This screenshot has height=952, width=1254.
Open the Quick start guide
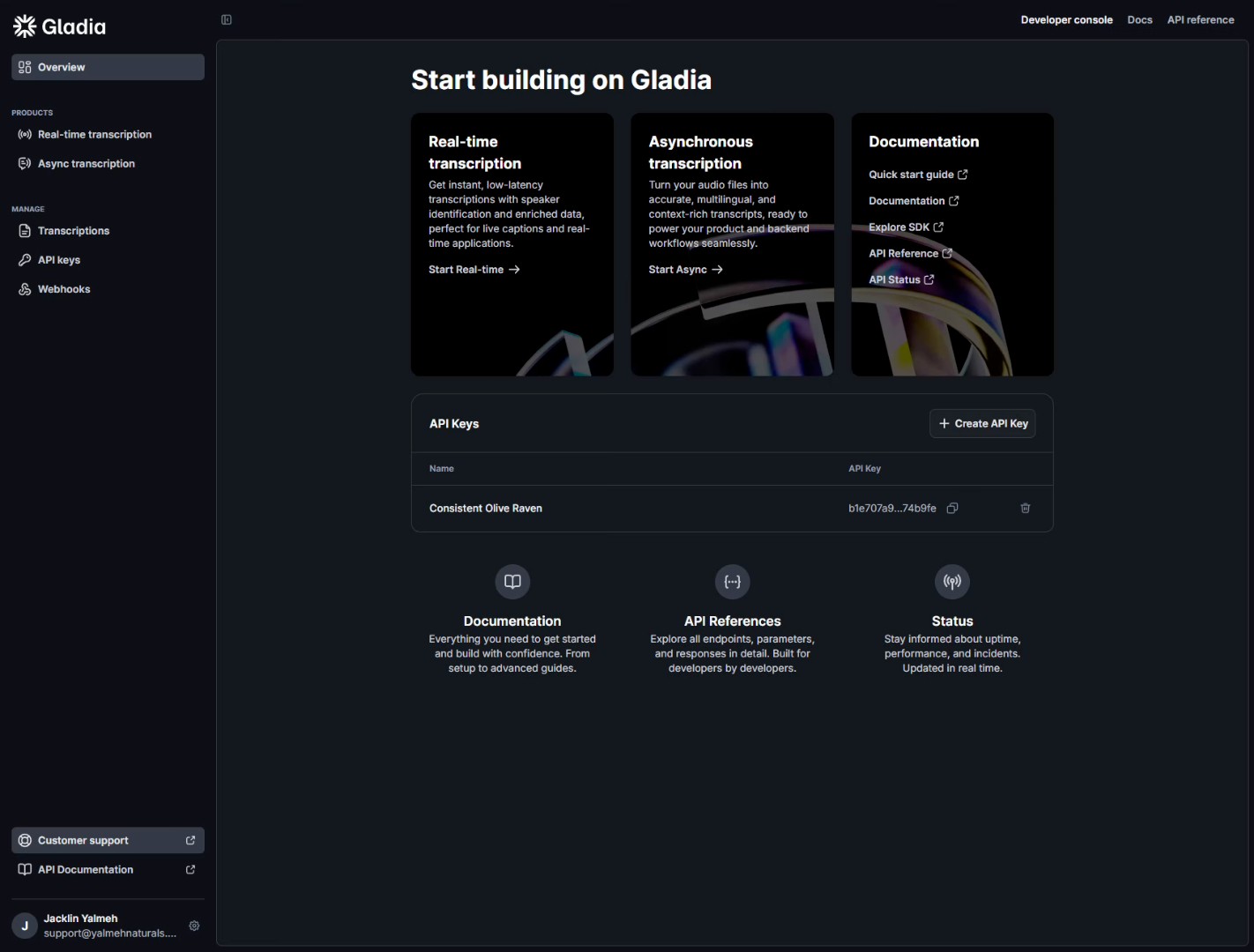(918, 175)
